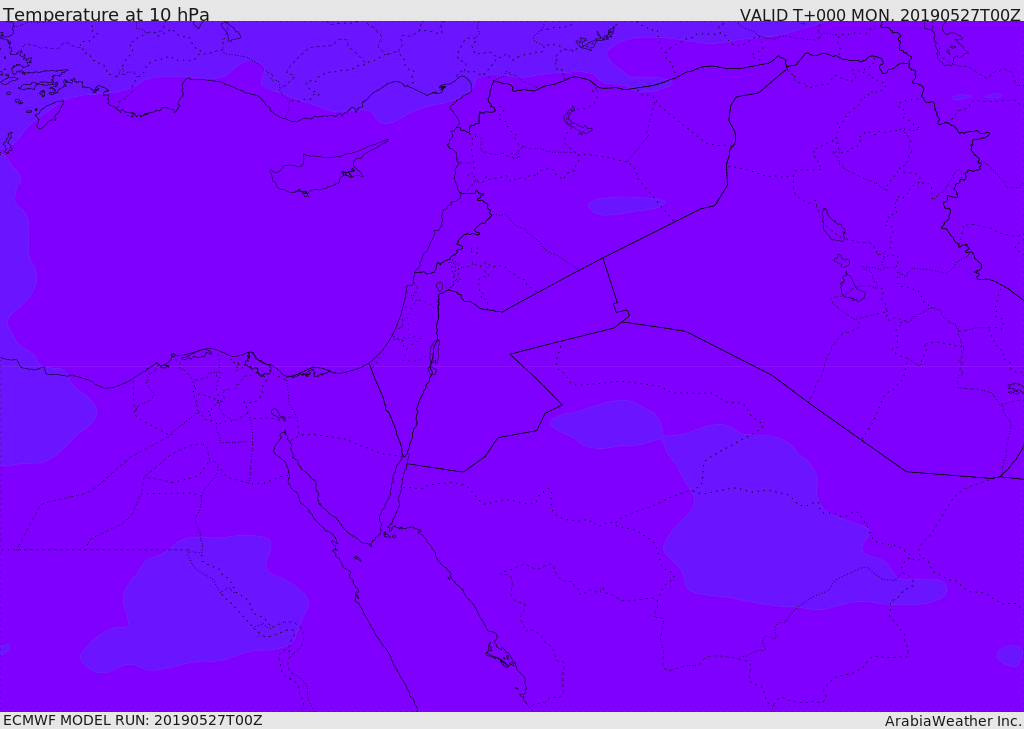Click the 'Temperature at 10 hPa' title
The width and height of the screenshot is (1024, 729).
[x=106, y=14]
